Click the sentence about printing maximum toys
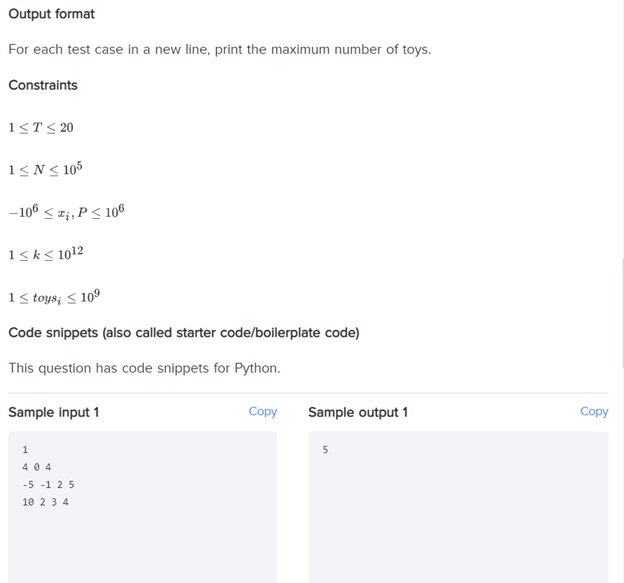The width and height of the screenshot is (624, 583). pos(220,50)
